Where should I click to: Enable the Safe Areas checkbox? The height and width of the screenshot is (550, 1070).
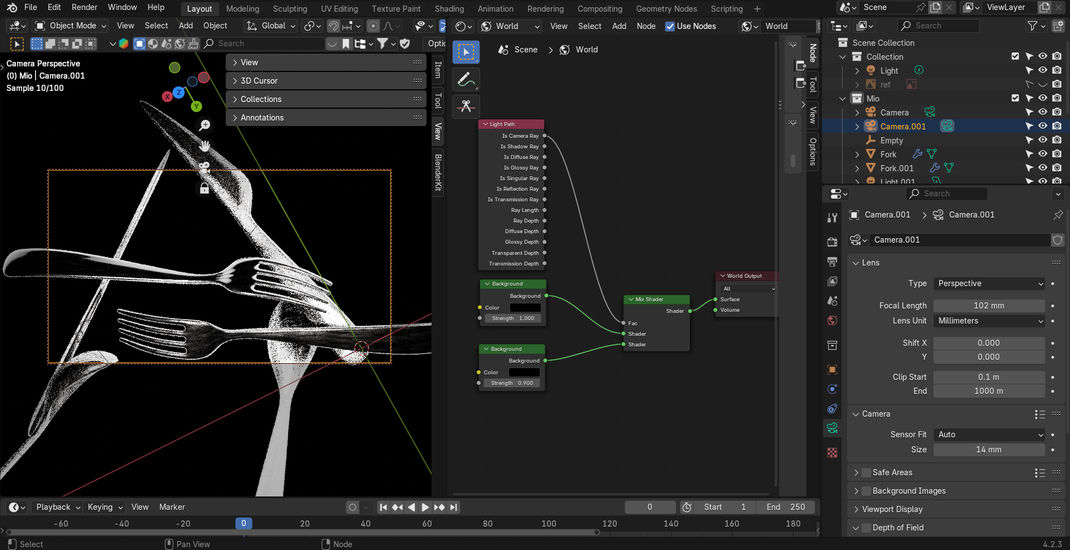click(866, 472)
